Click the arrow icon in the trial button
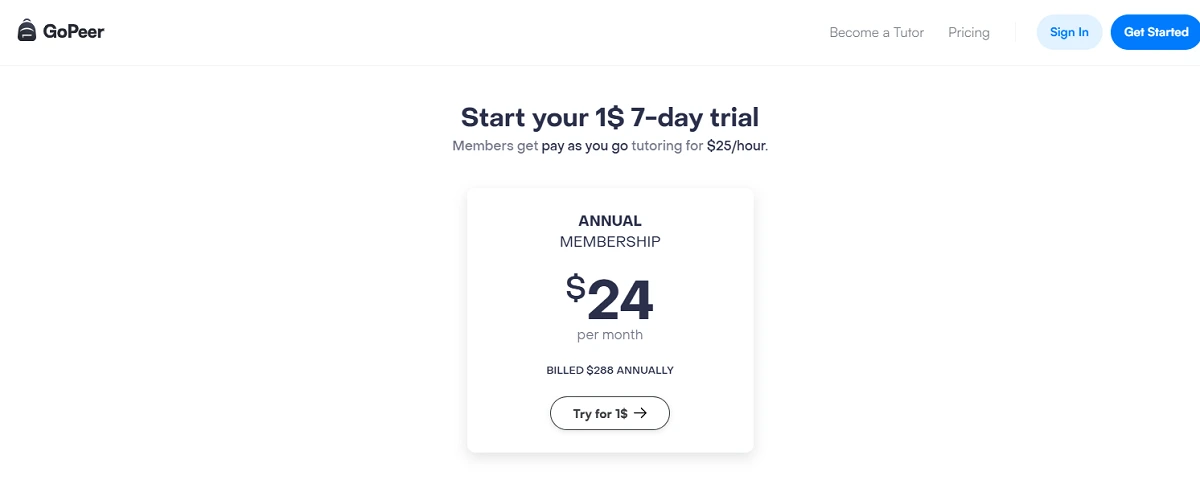 pos(640,413)
